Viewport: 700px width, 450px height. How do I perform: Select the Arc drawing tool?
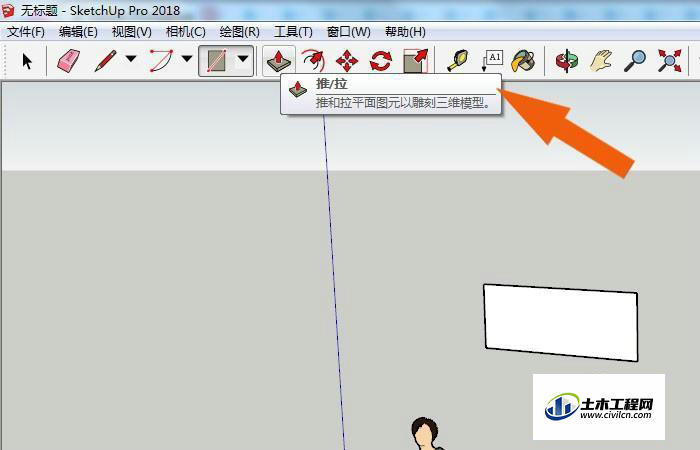pyautogui.click(x=161, y=61)
